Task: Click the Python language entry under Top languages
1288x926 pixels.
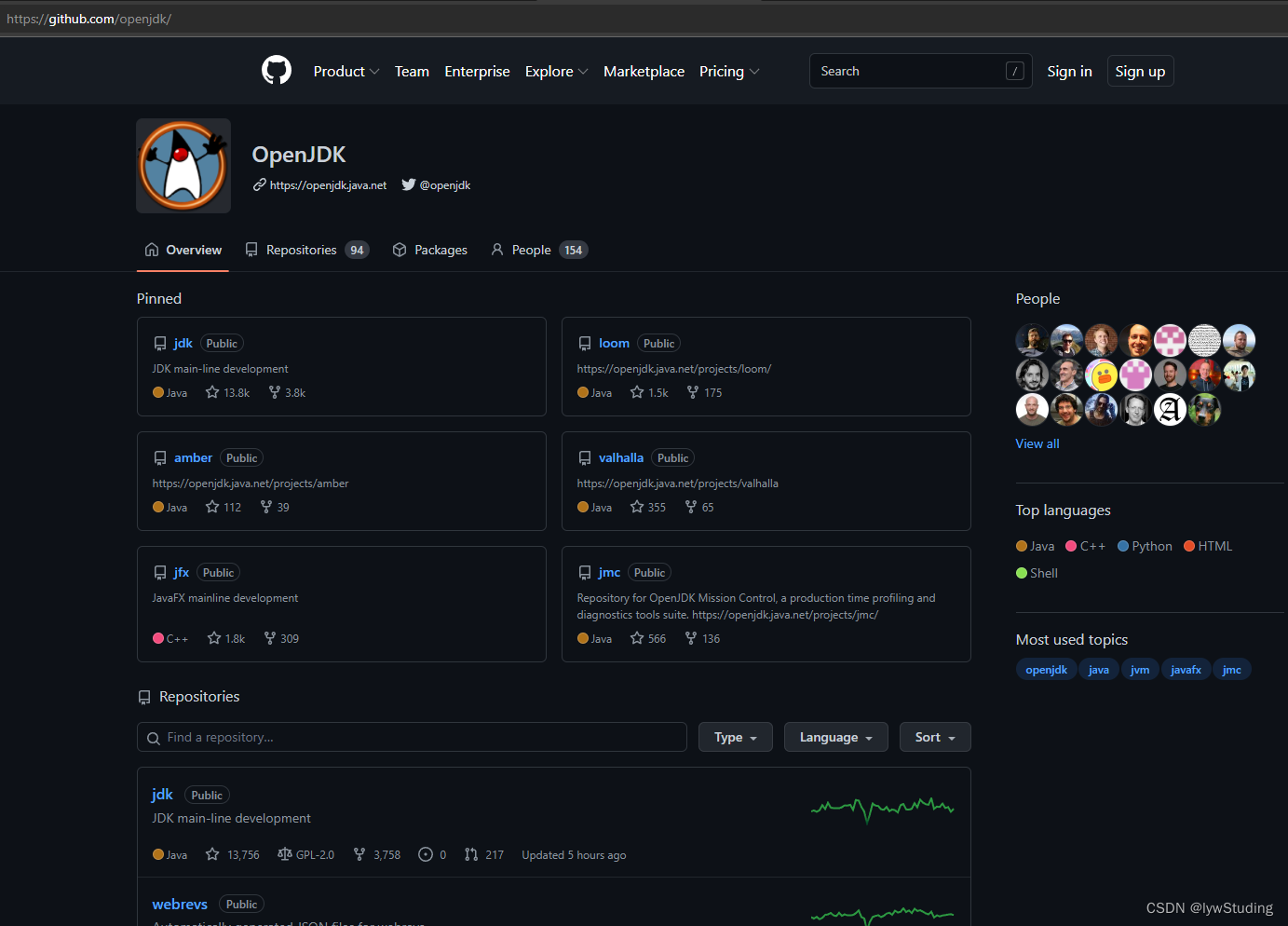Action: 1145,546
